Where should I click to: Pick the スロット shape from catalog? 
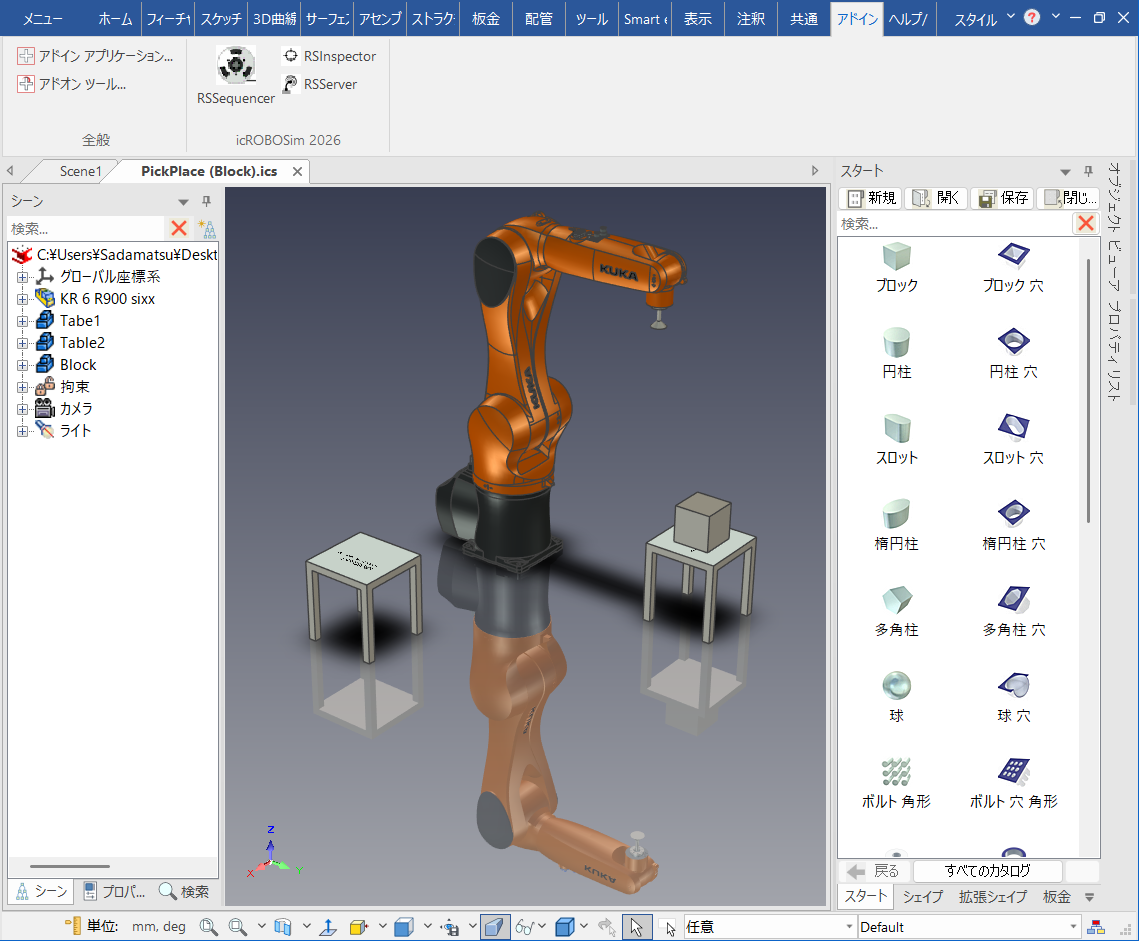(896, 440)
